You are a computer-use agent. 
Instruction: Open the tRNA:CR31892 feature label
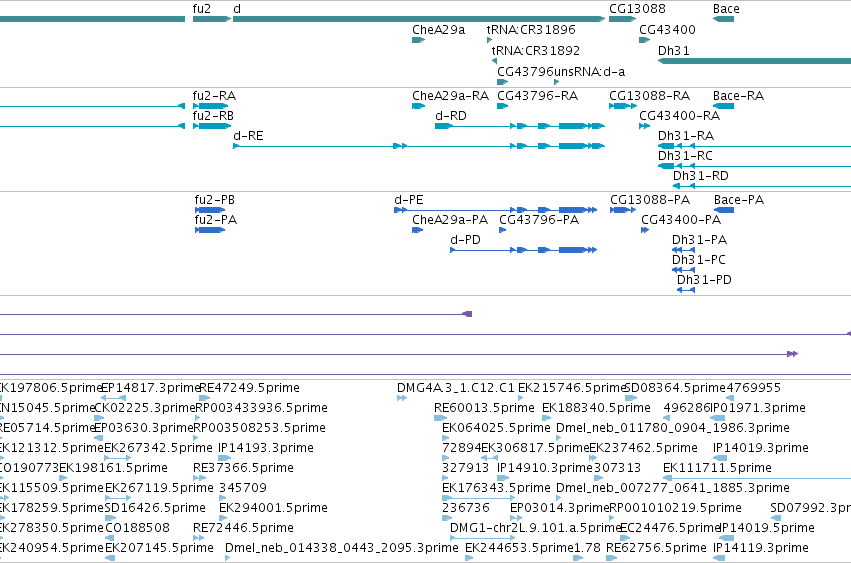[x=536, y=50]
